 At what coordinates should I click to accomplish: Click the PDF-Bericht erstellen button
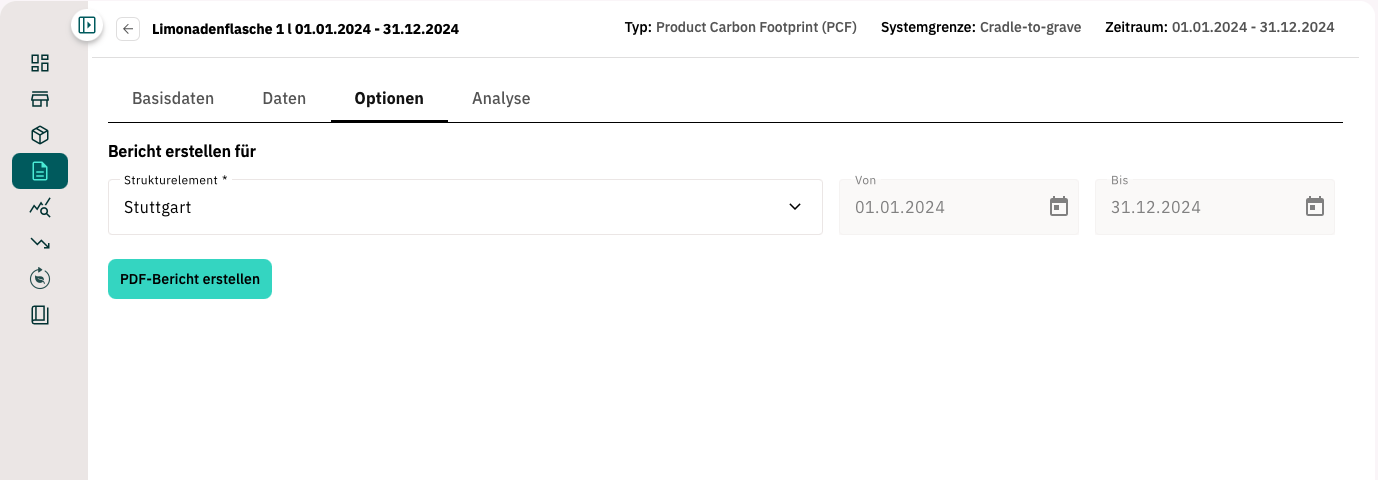[190, 279]
